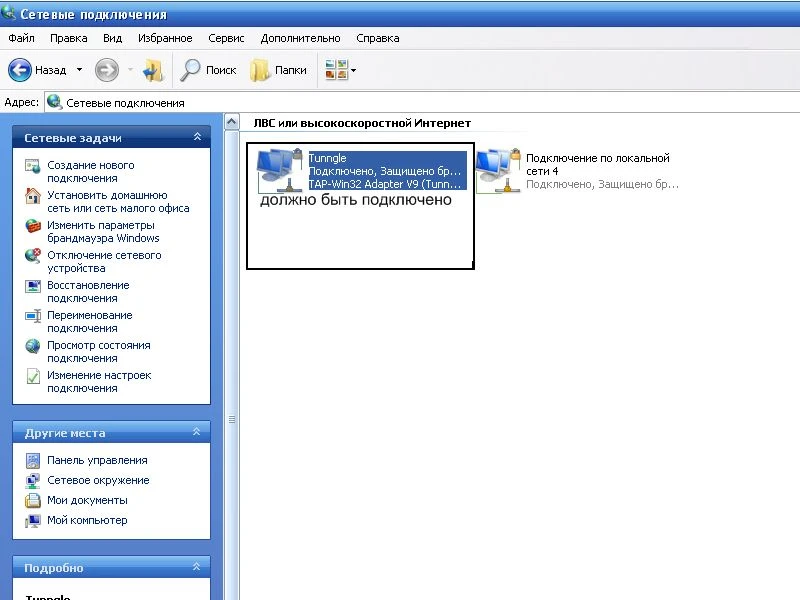Image resolution: width=800 pixels, height=600 pixels.
Task: Click Просмотр состояния подключения link
Action: (98, 352)
